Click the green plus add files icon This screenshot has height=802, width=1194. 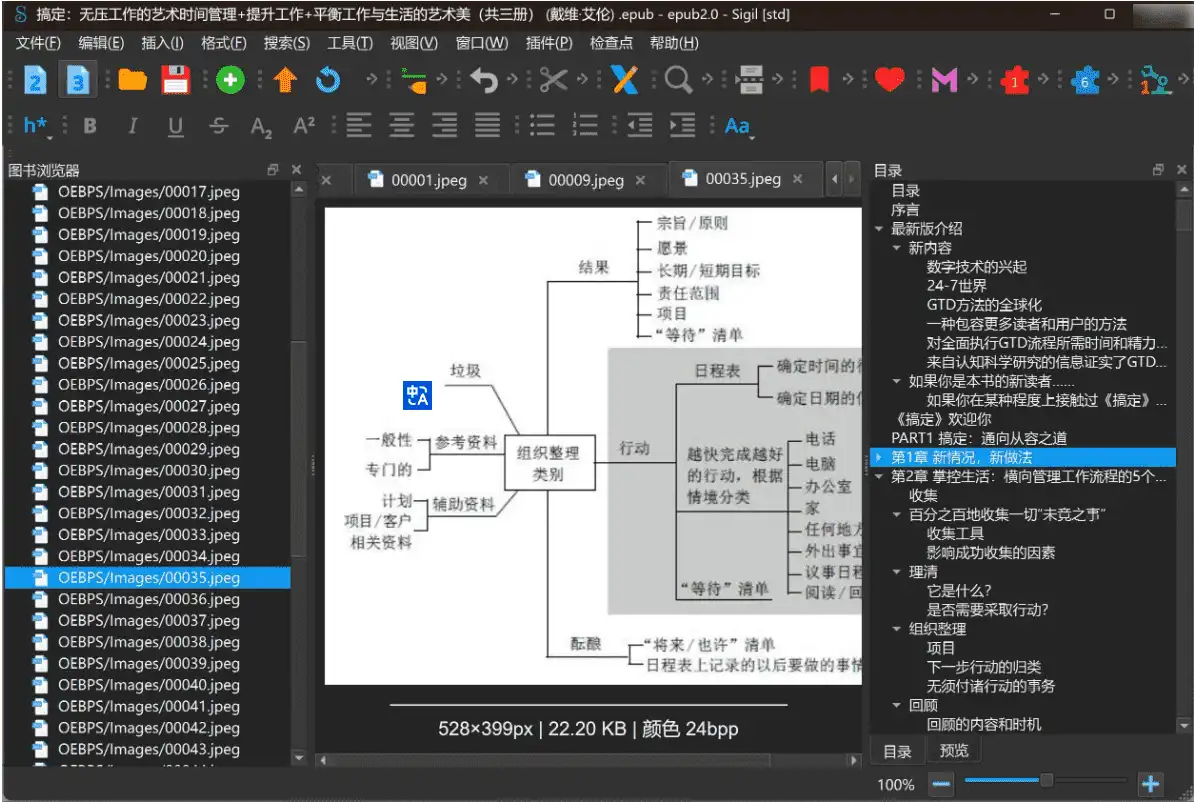(x=229, y=79)
